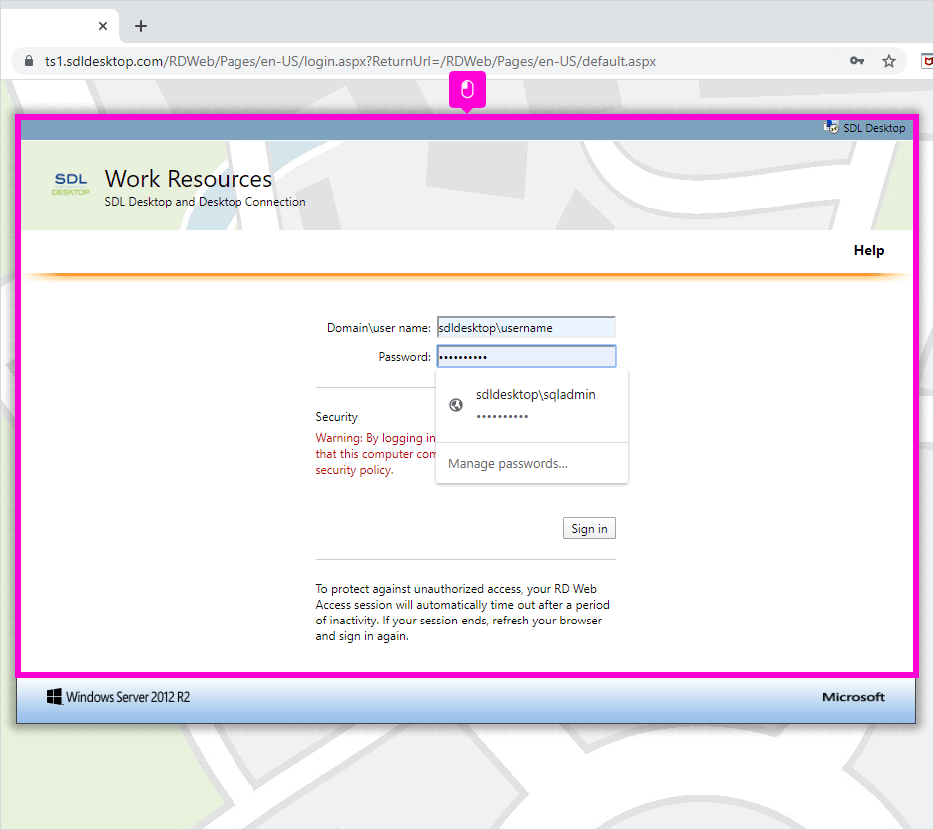The height and width of the screenshot is (830, 934).
Task: Click the session timeout notice paragraph
Action: [462, 613]
